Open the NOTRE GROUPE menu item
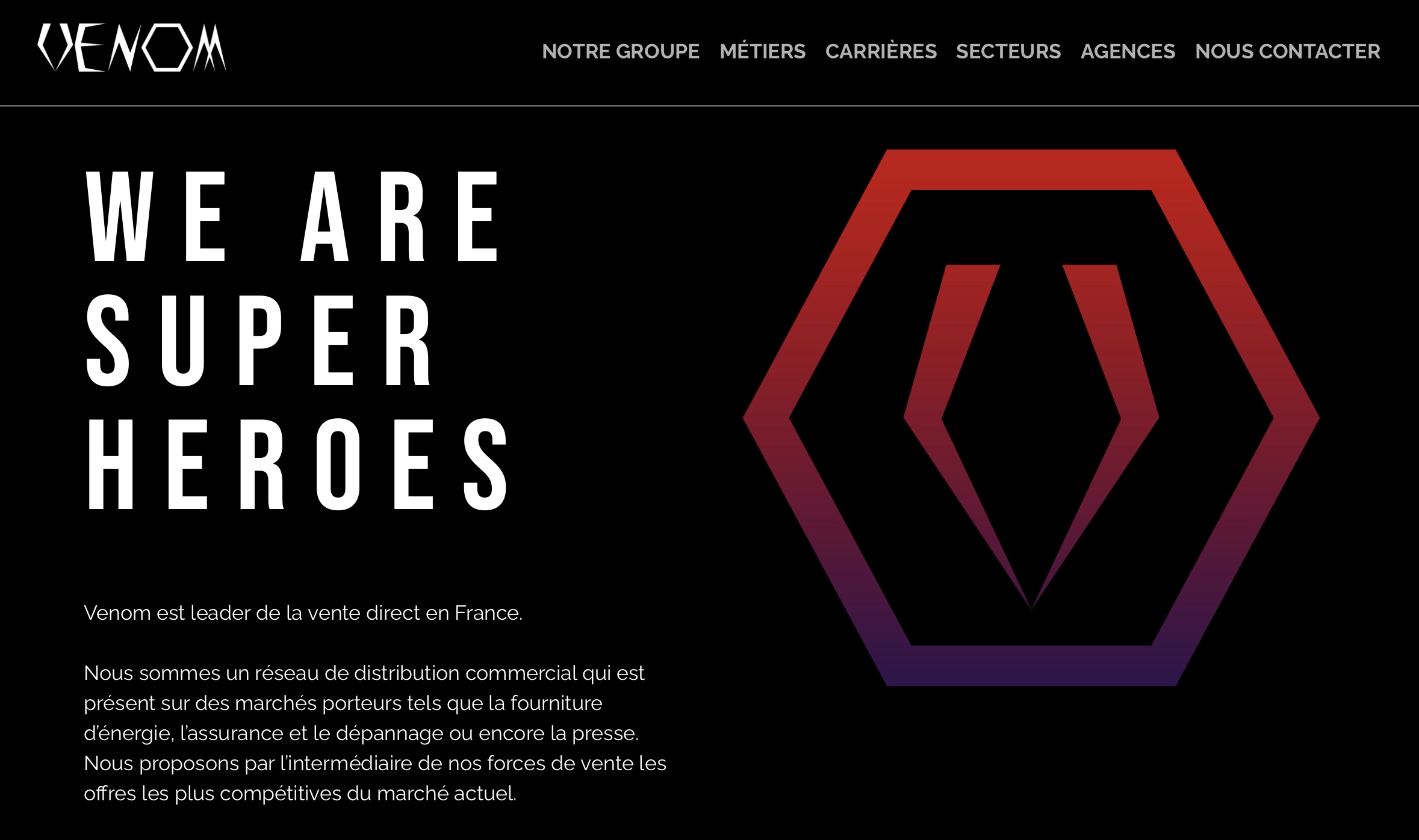Viewport: 1419px width, 840px height. [x=621, y=52]
